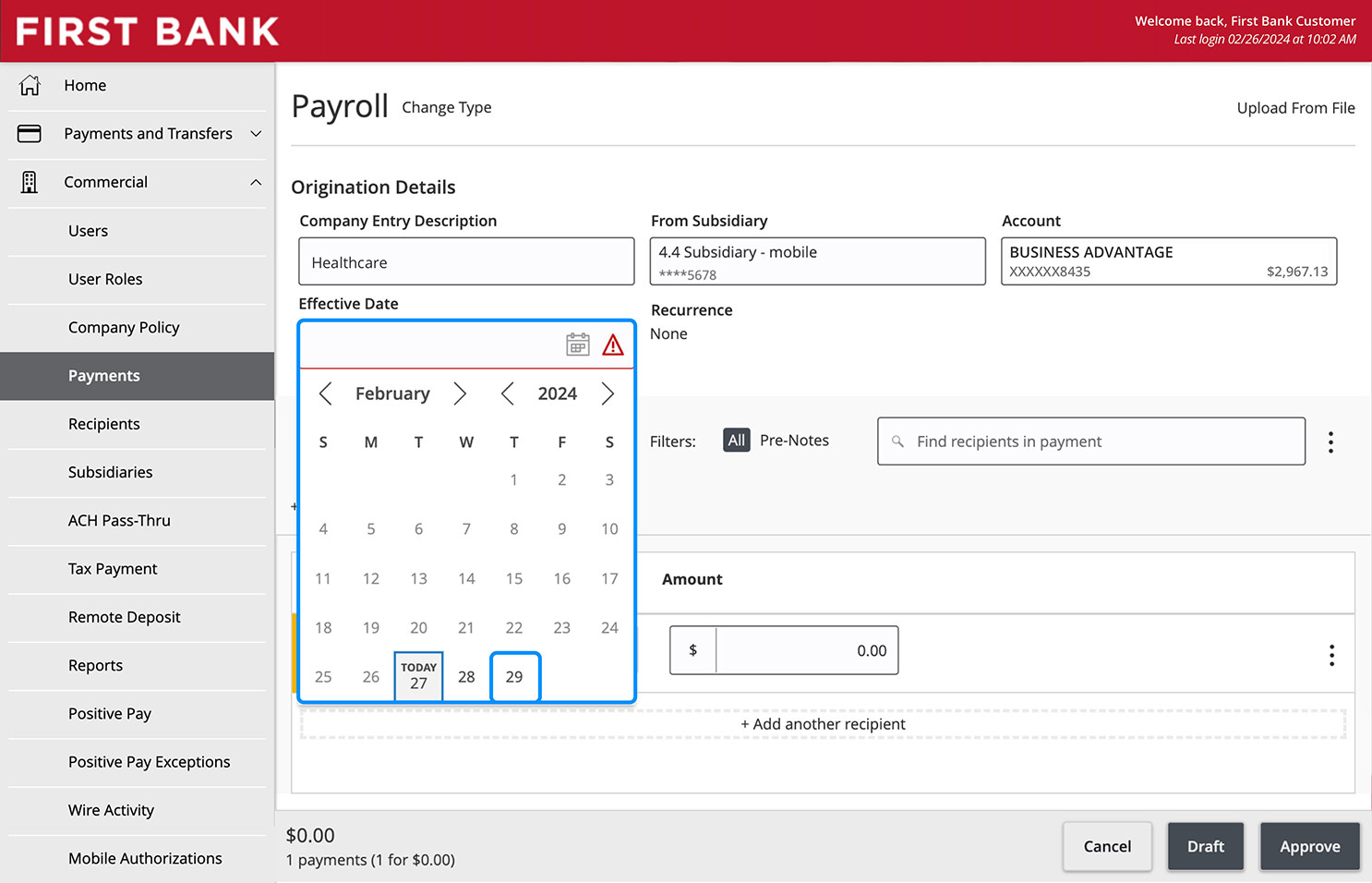
Task: Select Payments in sidebar
Action: tap(138, 376)
